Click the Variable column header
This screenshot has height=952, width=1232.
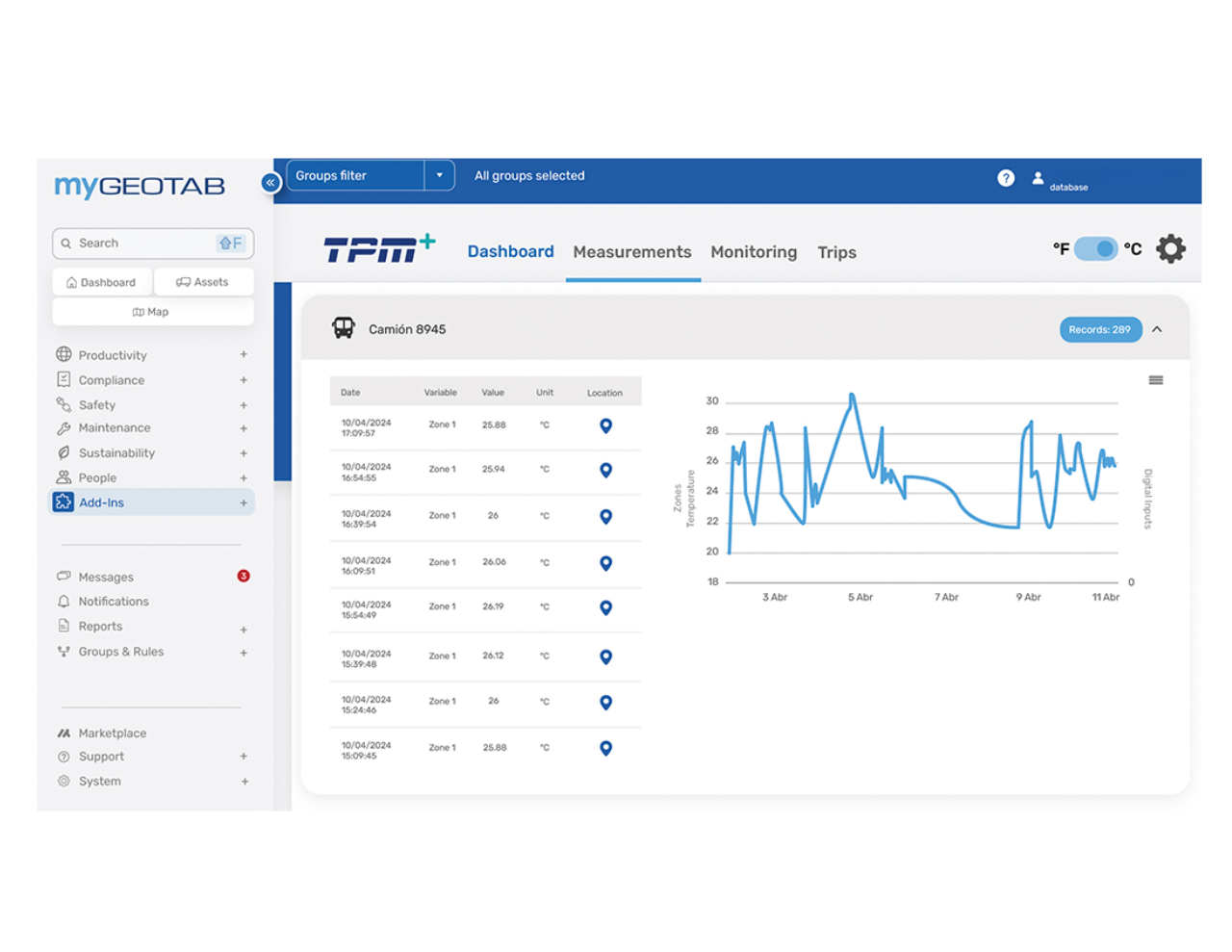point(441,393)
